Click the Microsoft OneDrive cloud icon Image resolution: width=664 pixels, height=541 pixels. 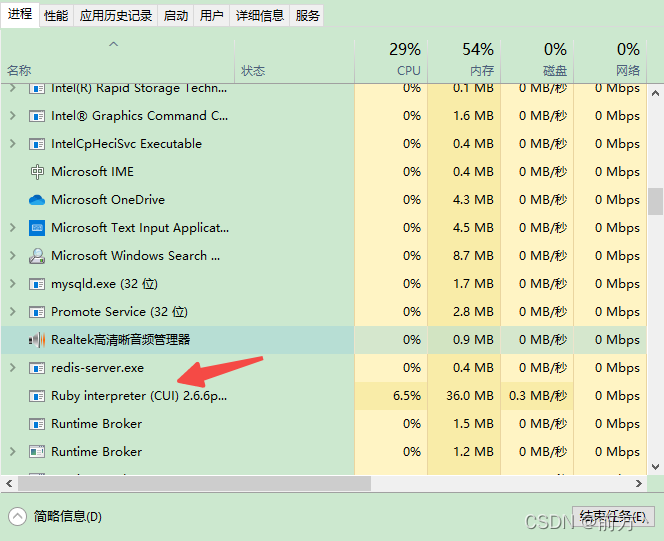click(x=37, y=200)
